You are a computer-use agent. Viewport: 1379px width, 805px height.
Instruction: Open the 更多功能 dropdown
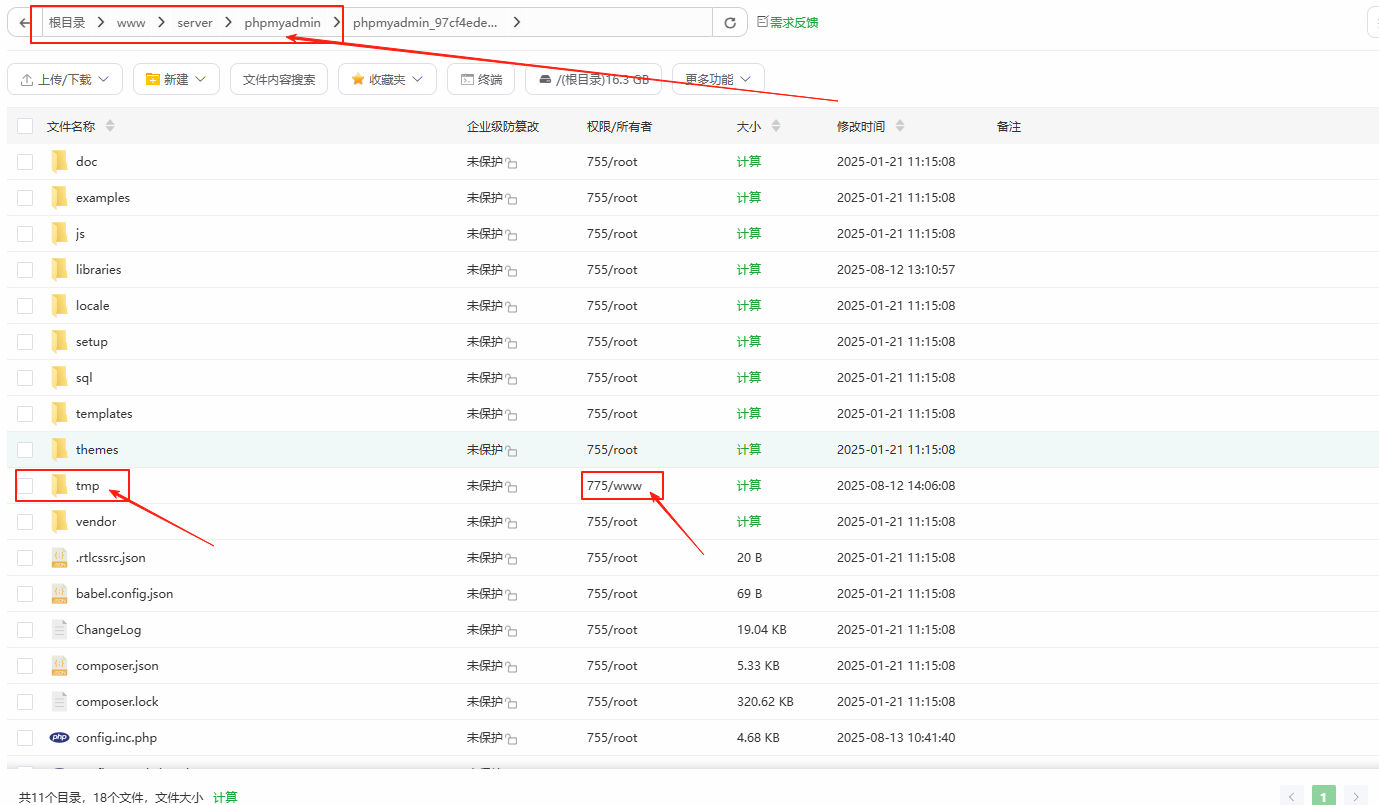[x=718, y=79]
